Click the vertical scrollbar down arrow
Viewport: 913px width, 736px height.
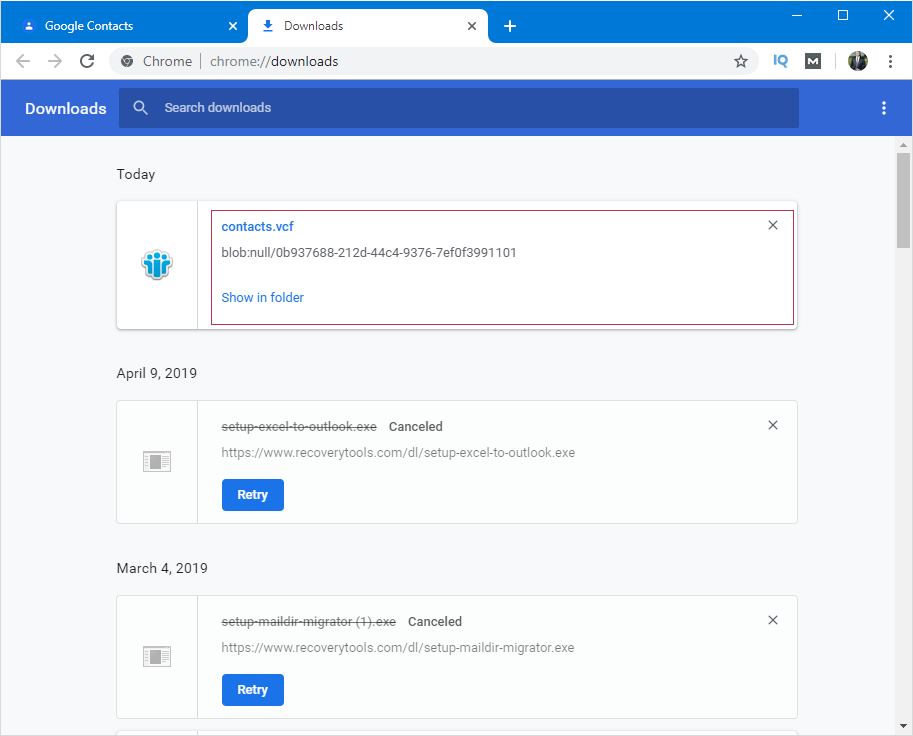[903, 726]
